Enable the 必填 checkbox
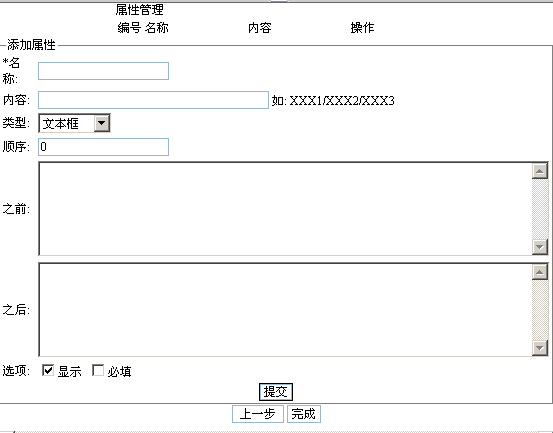 [98, 370]
